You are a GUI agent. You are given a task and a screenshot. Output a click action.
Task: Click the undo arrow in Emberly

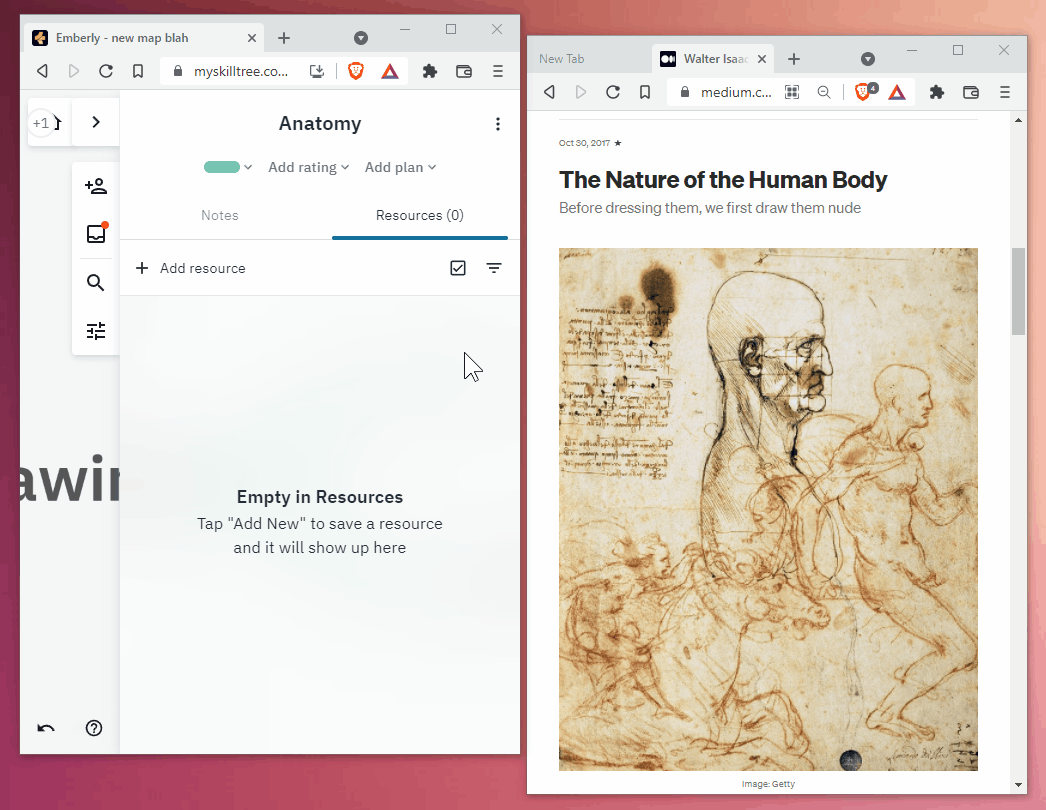click(x=46, y=728)
